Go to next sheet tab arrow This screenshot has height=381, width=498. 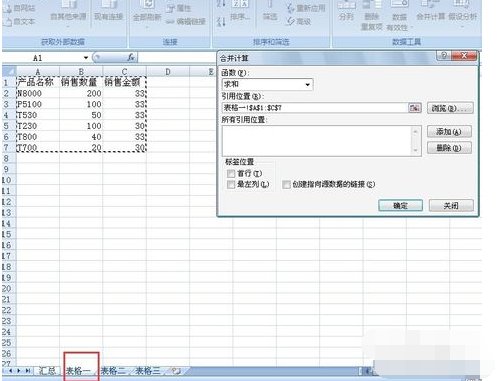[19, 371]
